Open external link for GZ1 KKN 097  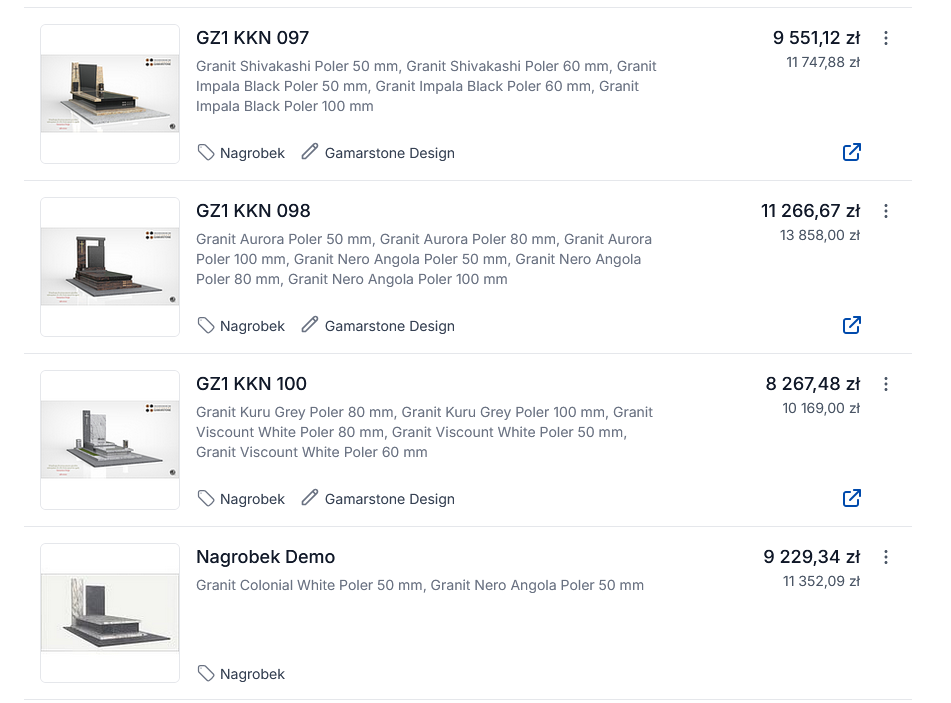coord(852,152)
